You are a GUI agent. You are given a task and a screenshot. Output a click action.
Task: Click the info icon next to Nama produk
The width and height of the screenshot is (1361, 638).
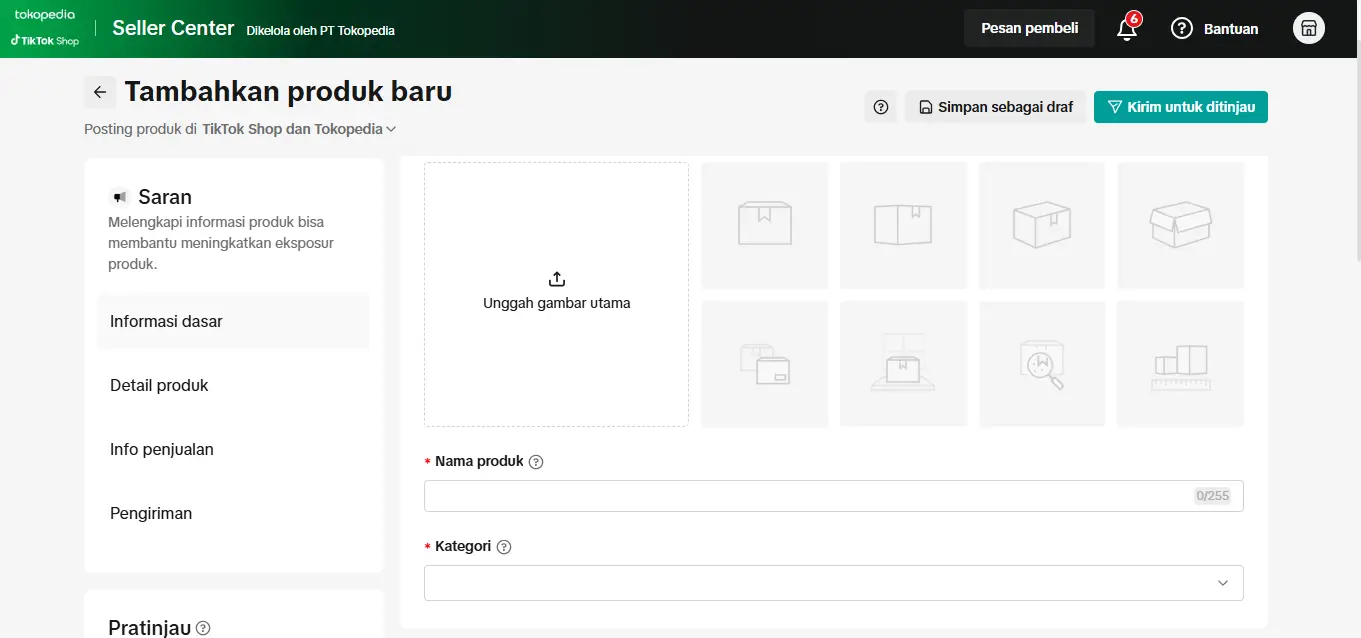coord(536,462)
